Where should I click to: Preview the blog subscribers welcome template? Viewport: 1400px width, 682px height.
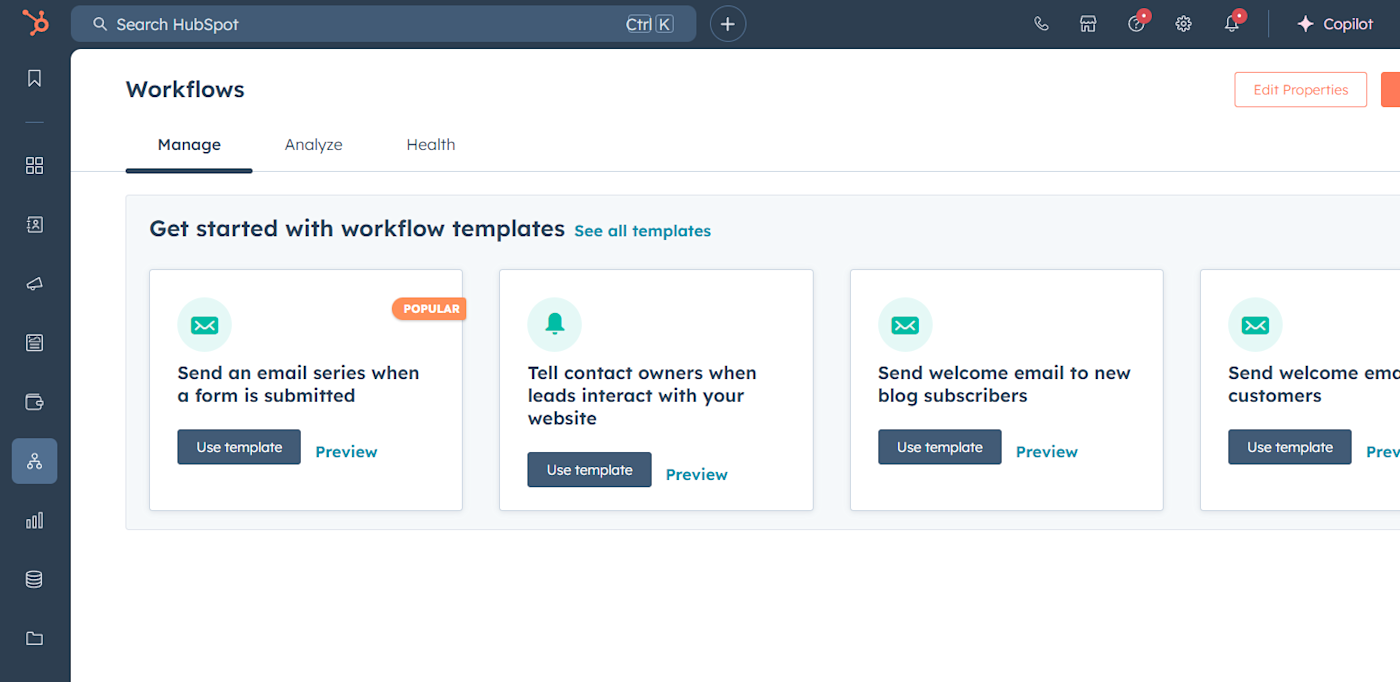point(1047,452)
